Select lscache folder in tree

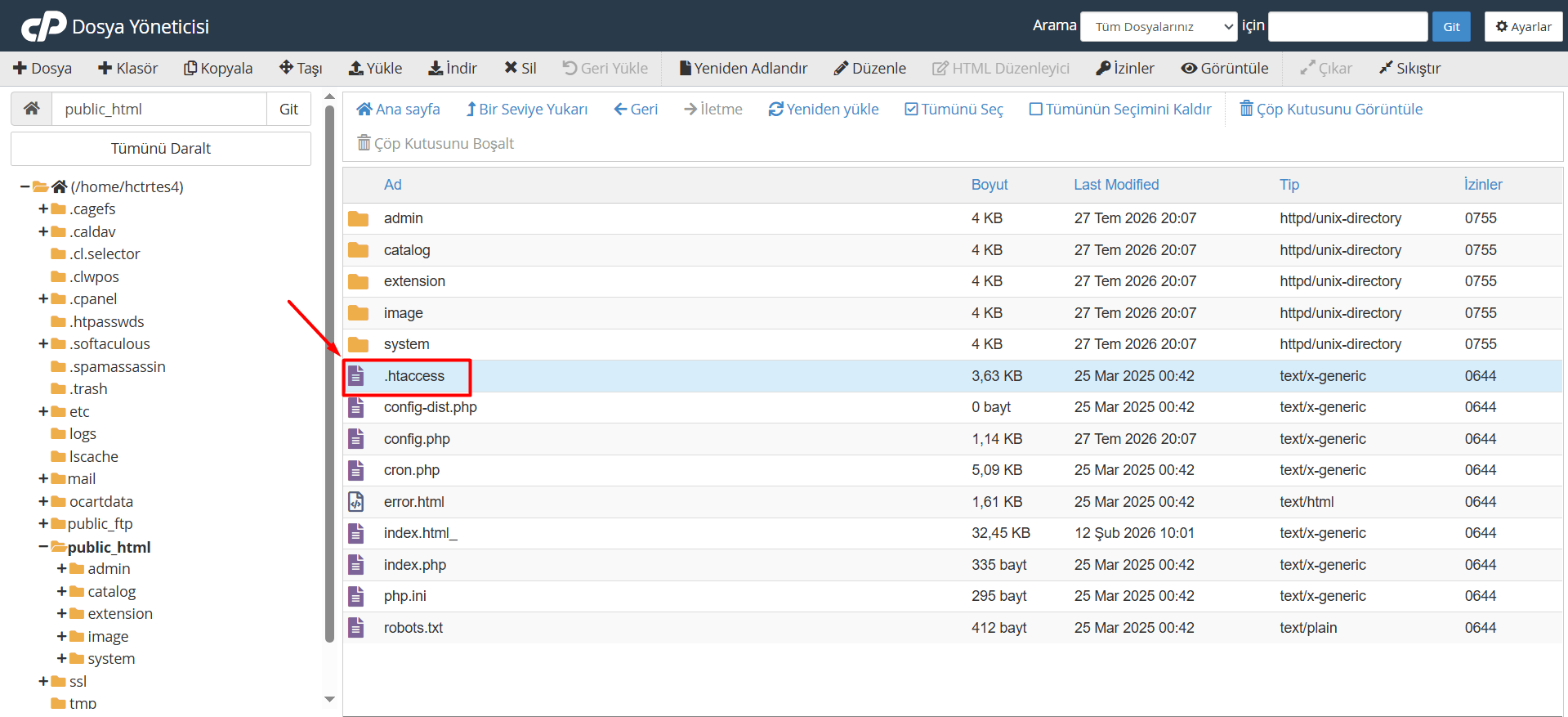93,457
